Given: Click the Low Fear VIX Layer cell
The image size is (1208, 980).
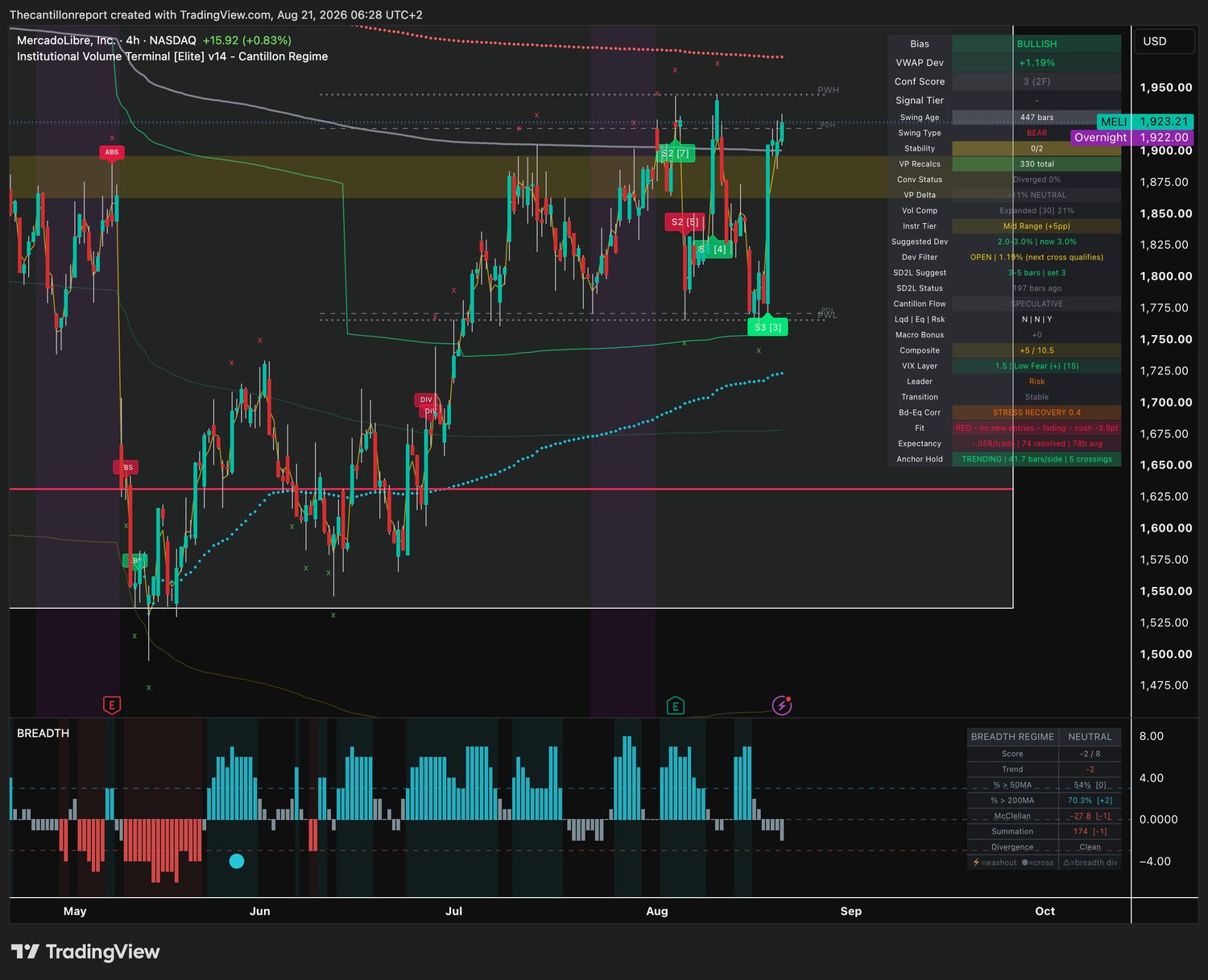Looking at the screenshot, I should [x=1036, y=366].
